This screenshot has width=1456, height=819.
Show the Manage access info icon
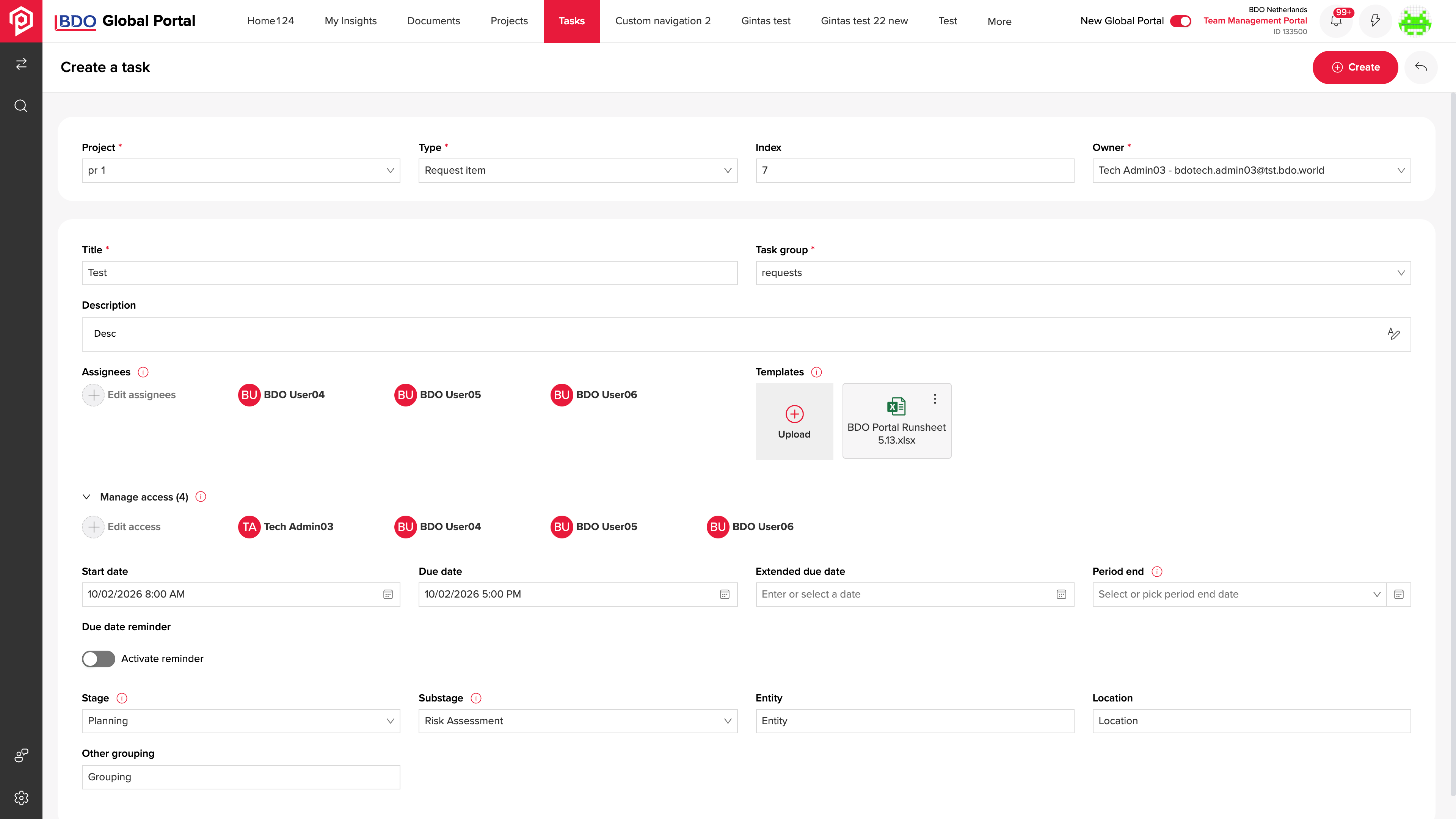[x=201, y=497]
